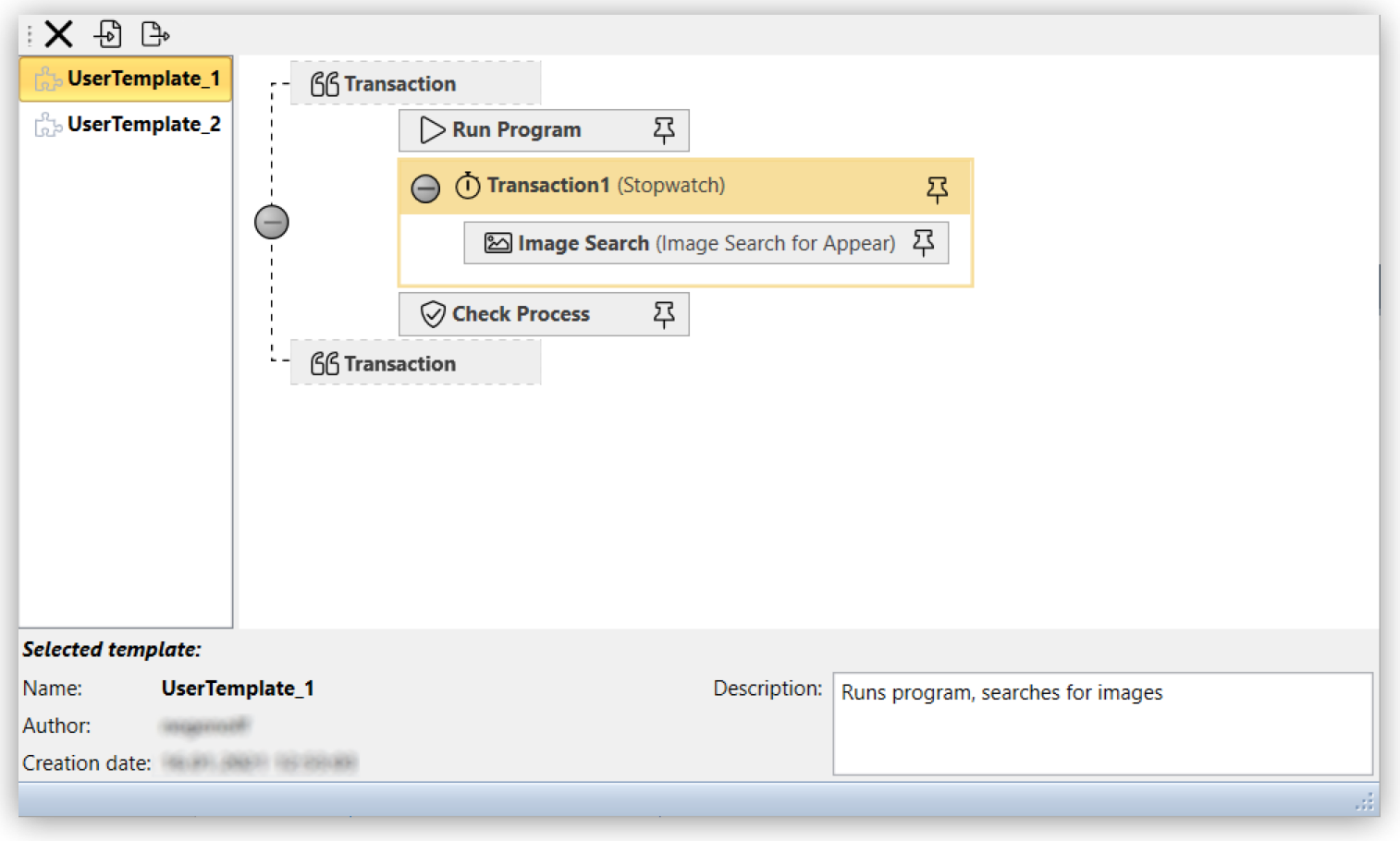Click inside the Description text box

(1100, 721)
